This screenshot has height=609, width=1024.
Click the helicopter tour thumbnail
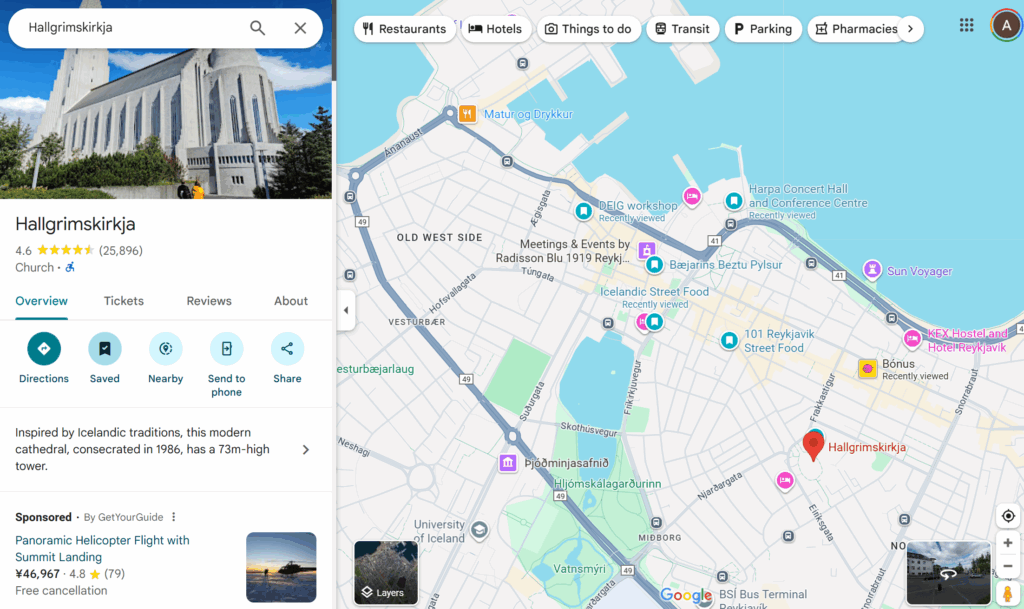(x=281, y=567)
